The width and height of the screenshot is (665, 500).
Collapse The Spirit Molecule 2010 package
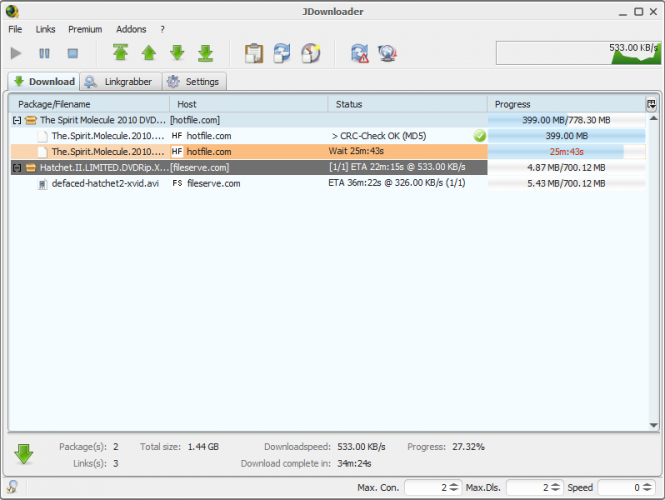pos(17,120)
